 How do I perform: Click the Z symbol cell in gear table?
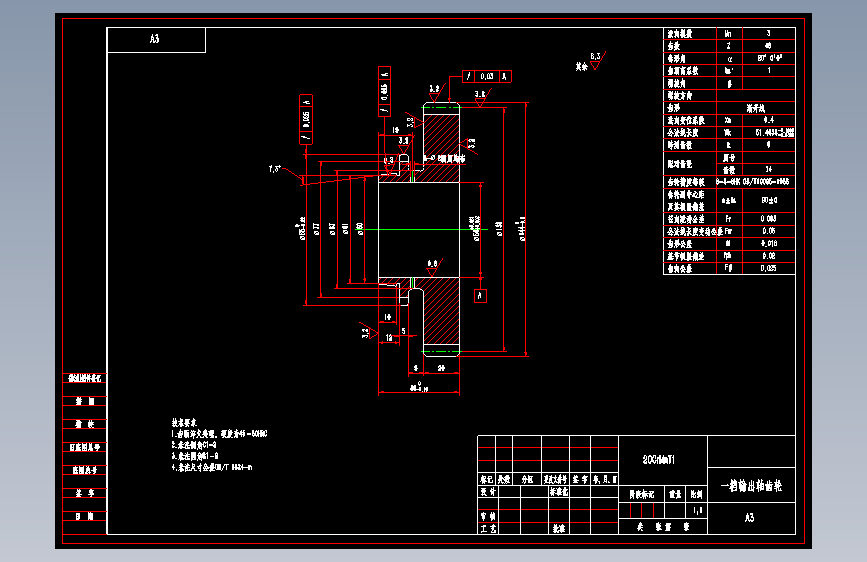click(728, 46)
